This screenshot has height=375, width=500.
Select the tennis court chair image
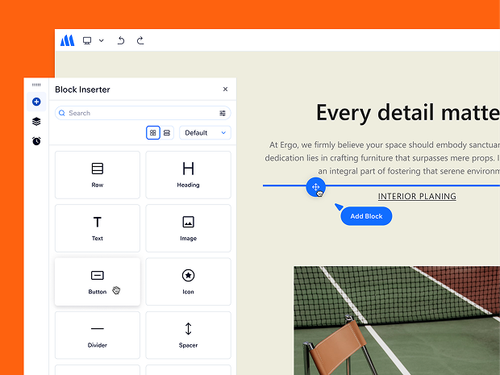pyautogui.click(x=397, y=320)
